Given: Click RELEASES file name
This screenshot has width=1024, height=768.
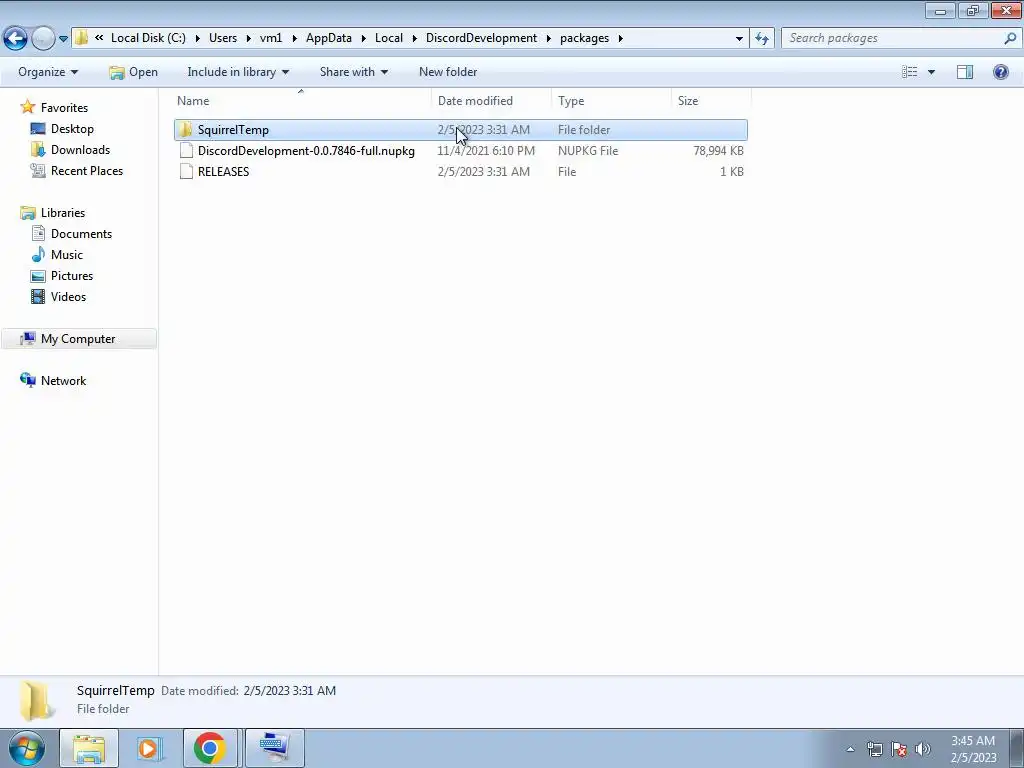Looking at the screenshot, I should (223, 172).
